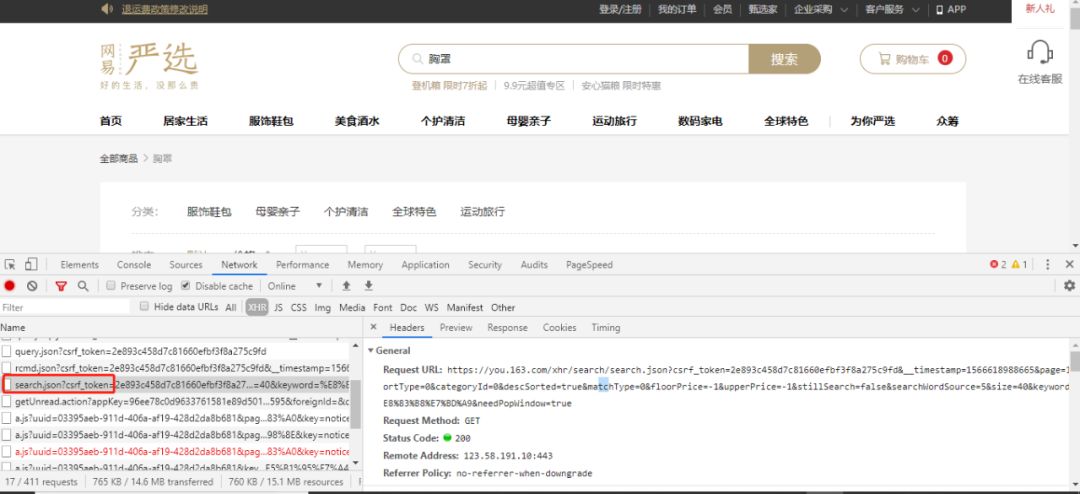The width and height of the screenshot is (1080, 494).
Task: Switch to the Console tab
Action: pyautogui.click(x=134, y=265)
